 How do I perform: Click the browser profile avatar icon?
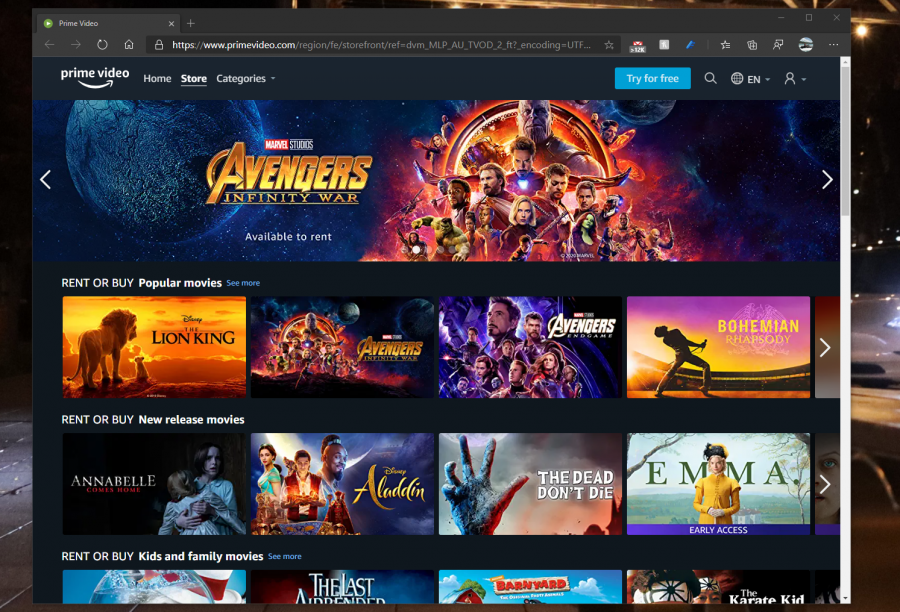[805, 45]
